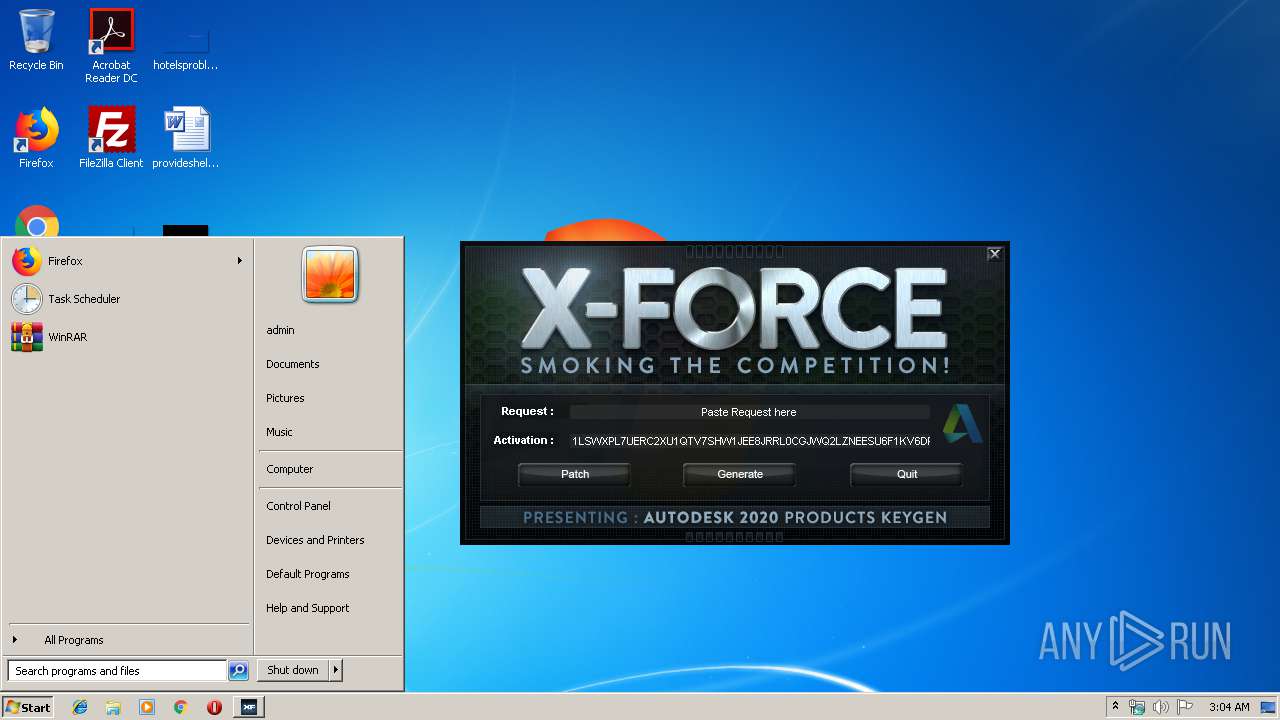The height and width of the screenshot is (720, 1280).
Task: Open Firefox desktop shortcut
Action: click(x=36, y=138)
